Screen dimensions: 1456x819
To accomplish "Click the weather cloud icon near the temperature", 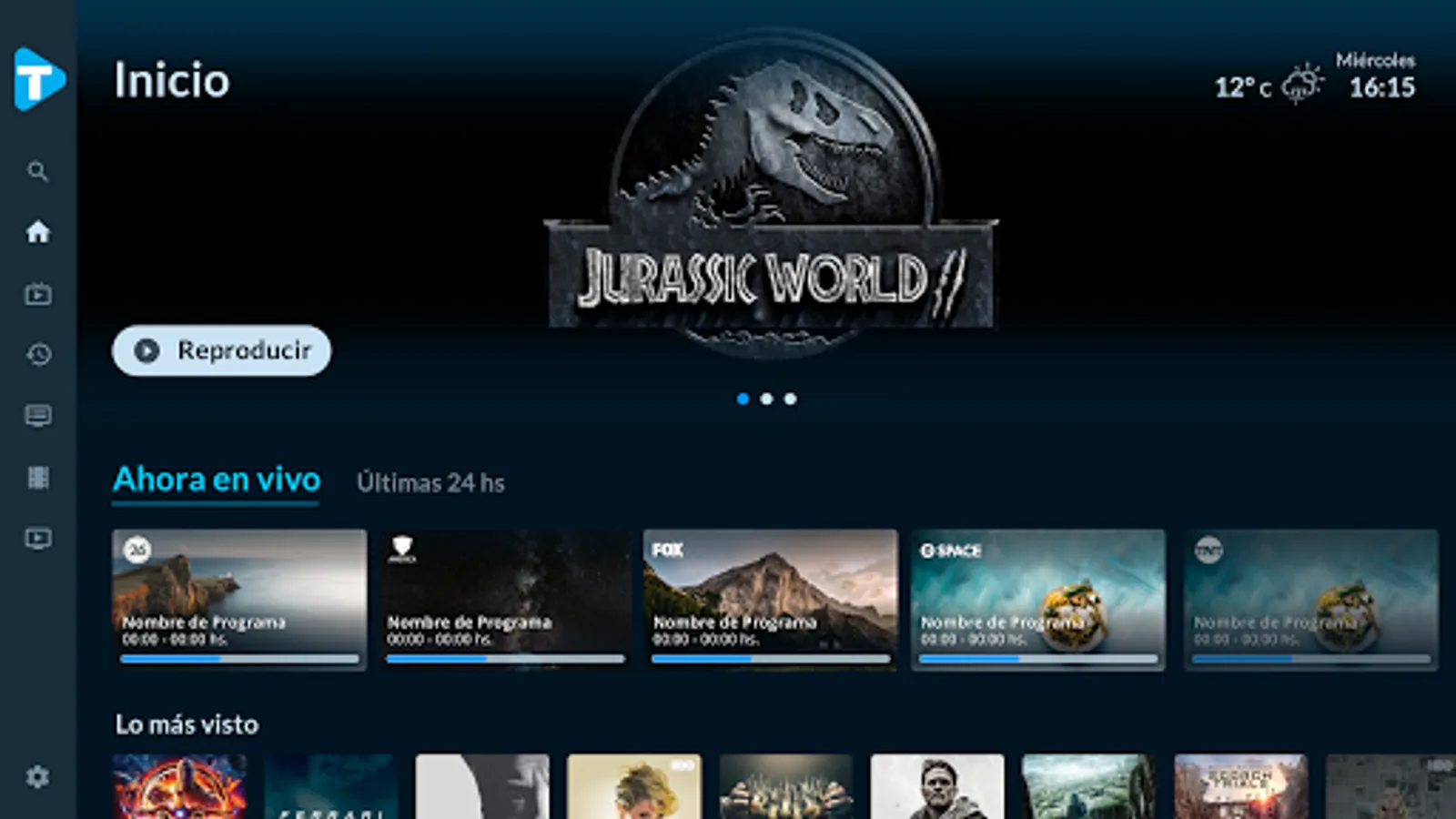I will tap(1302, 84).
